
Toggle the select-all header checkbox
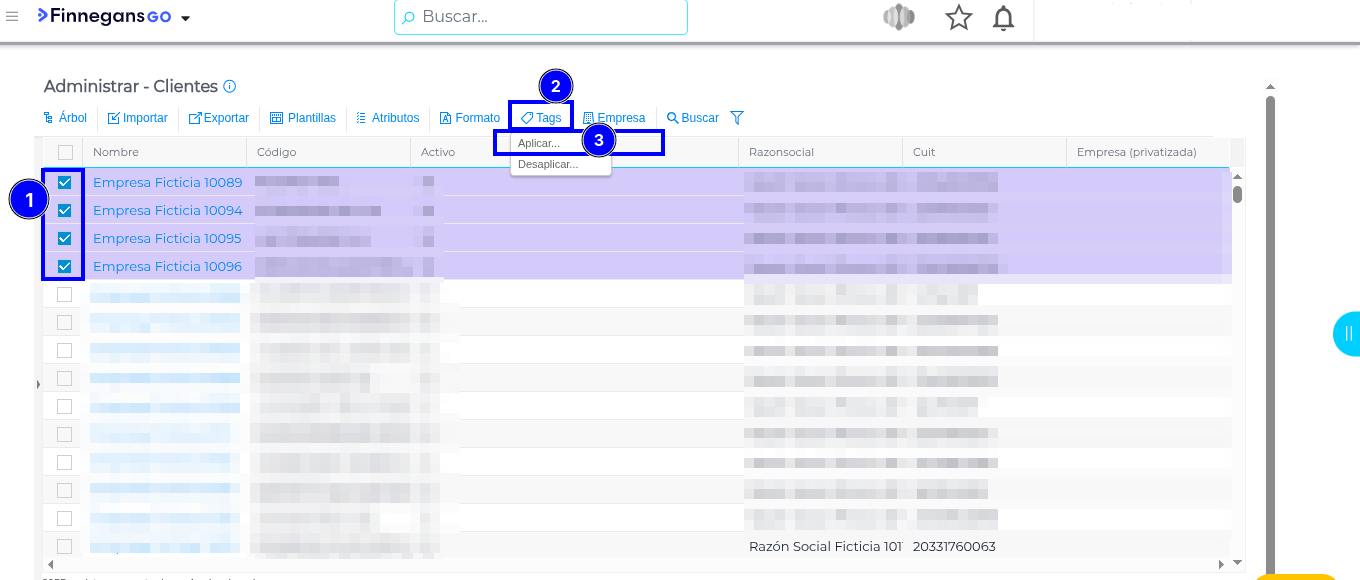click(x=65, y=153)
